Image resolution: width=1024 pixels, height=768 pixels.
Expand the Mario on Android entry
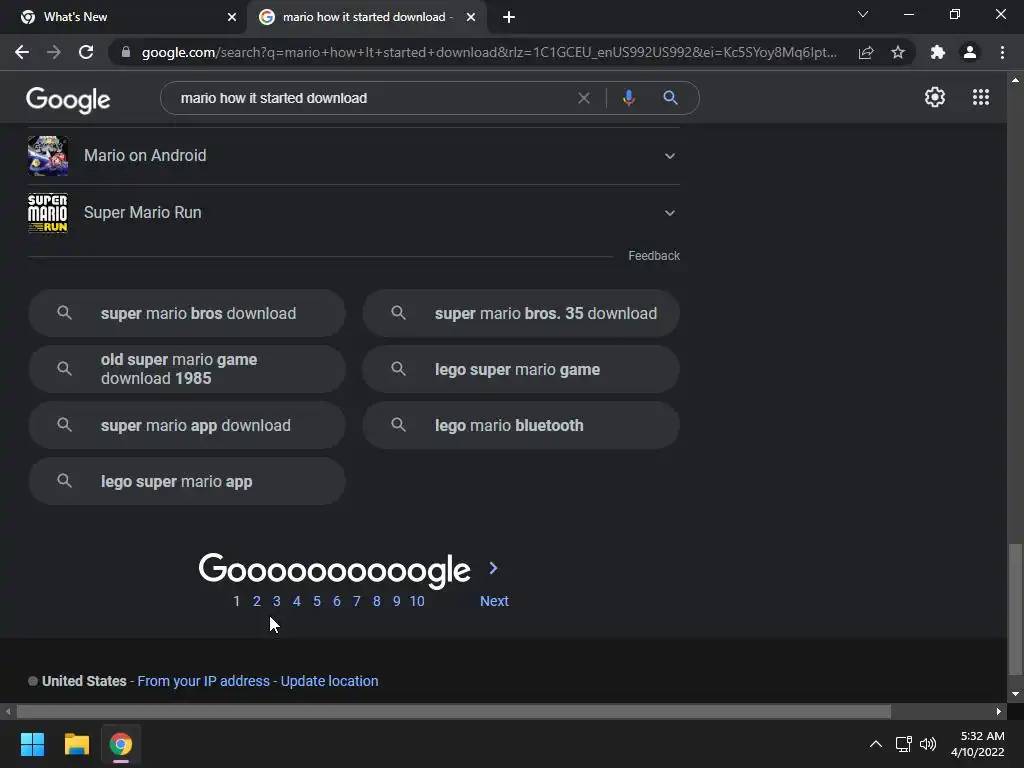[x=669, y=155]
